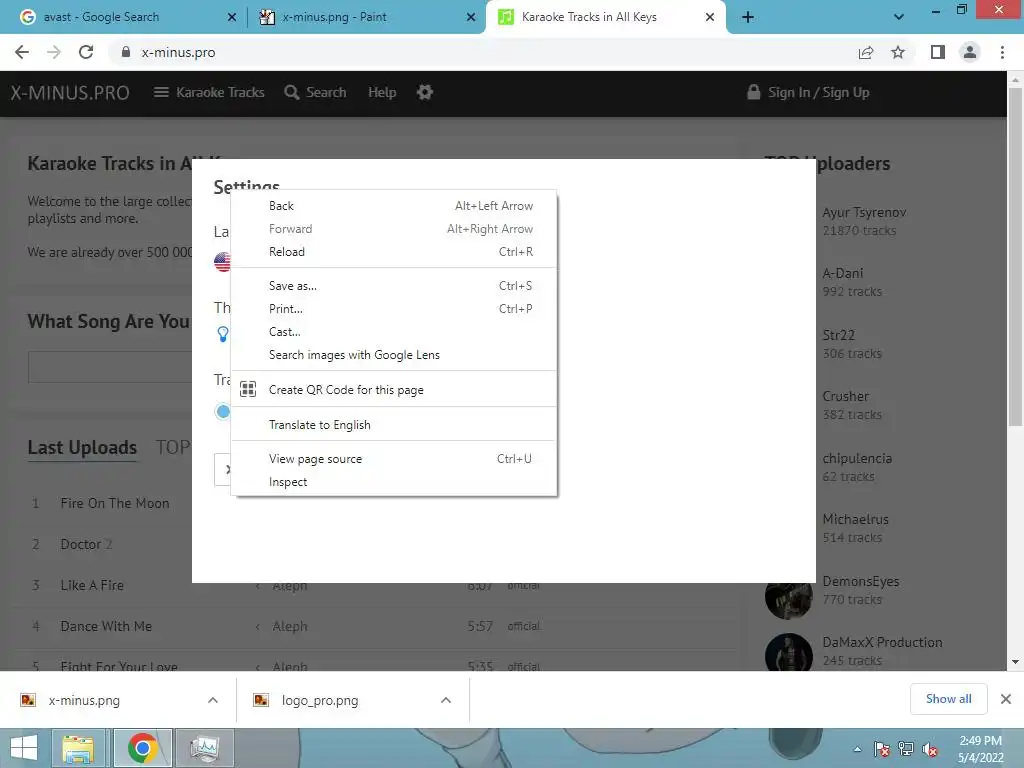The height and width of the screenshot is (768, 1024).
Task: Expand options for logo_pro.png download
Action: pyautogui.click(x=446, y=700)
